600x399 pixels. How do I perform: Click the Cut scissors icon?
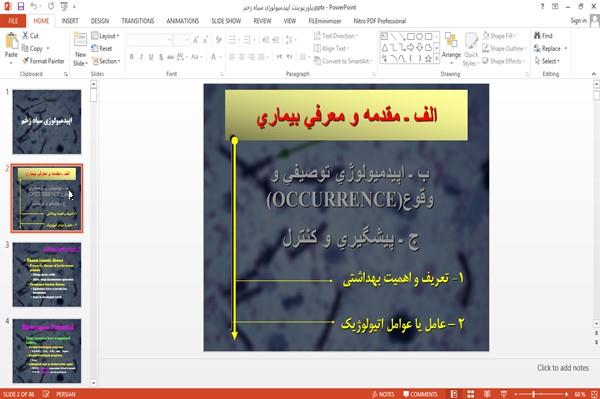point(26,35)
